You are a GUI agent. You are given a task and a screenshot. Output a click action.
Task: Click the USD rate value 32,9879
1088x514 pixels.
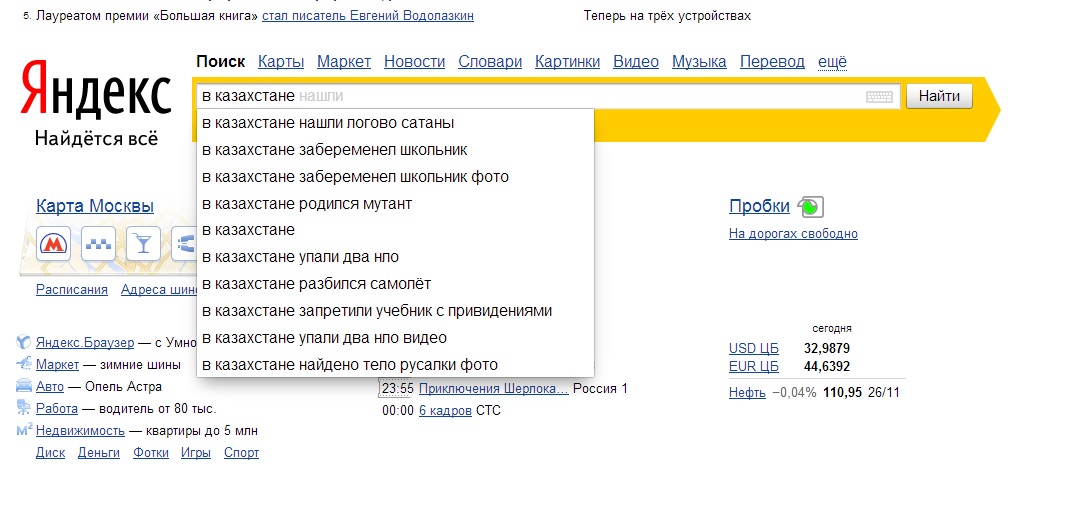827,348
